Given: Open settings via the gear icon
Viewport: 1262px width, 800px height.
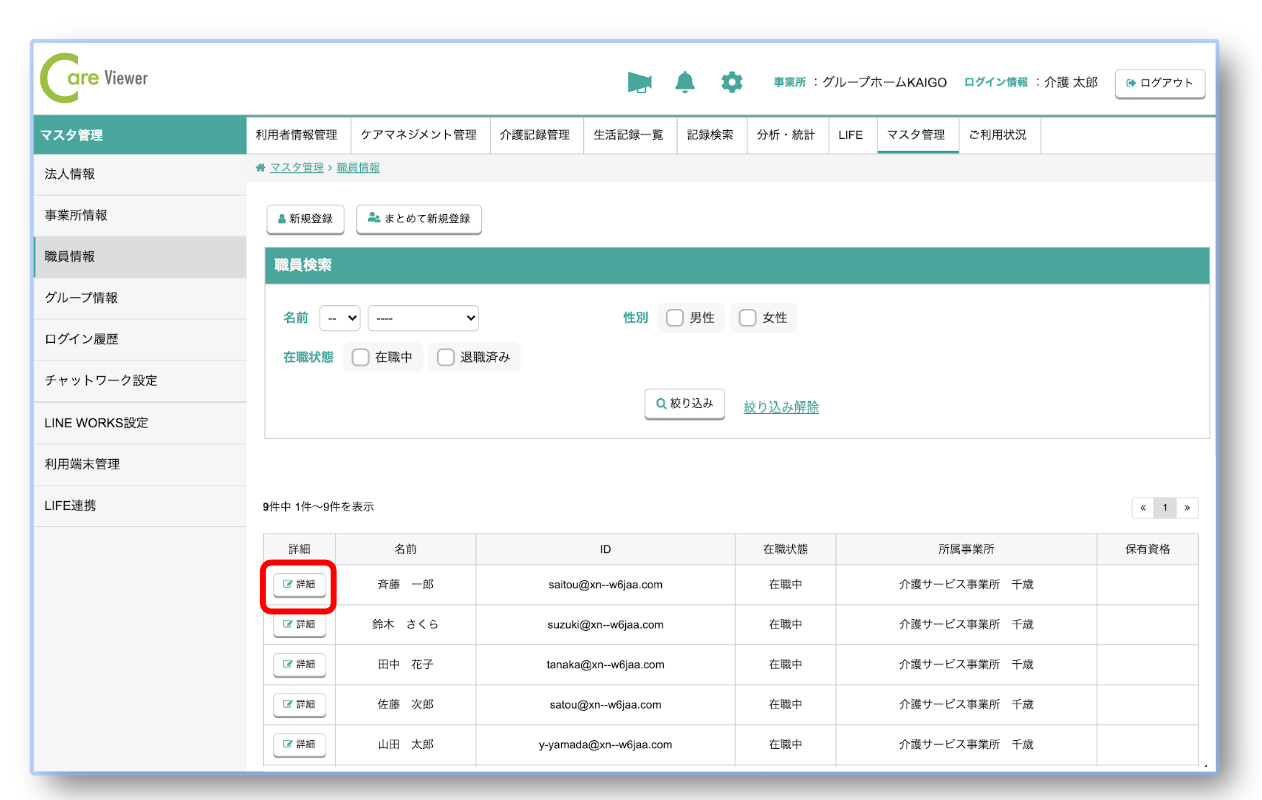Looking at the screenshot, I should [732, 83].
